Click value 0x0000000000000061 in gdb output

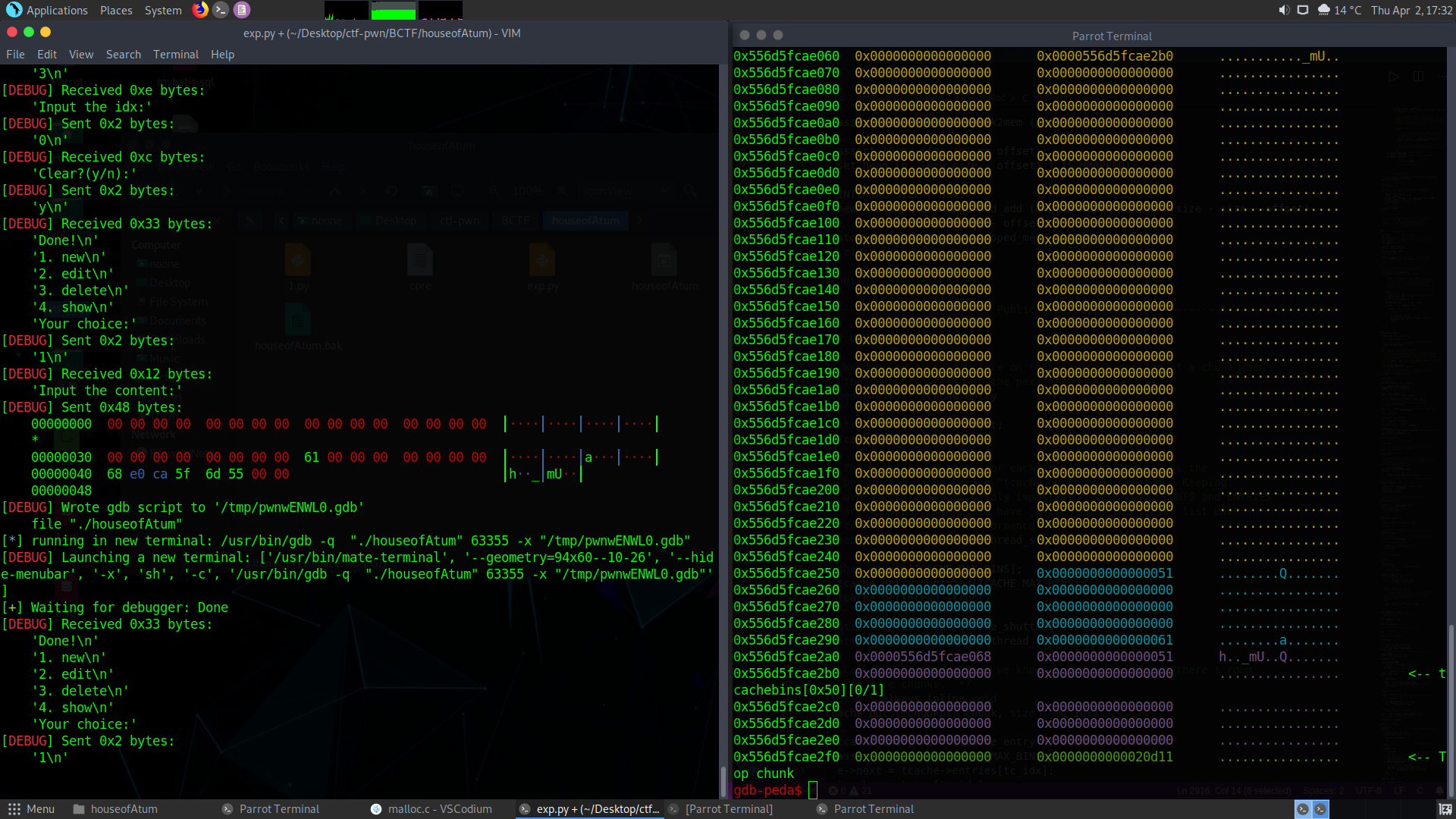click(x=1105, y=640)
